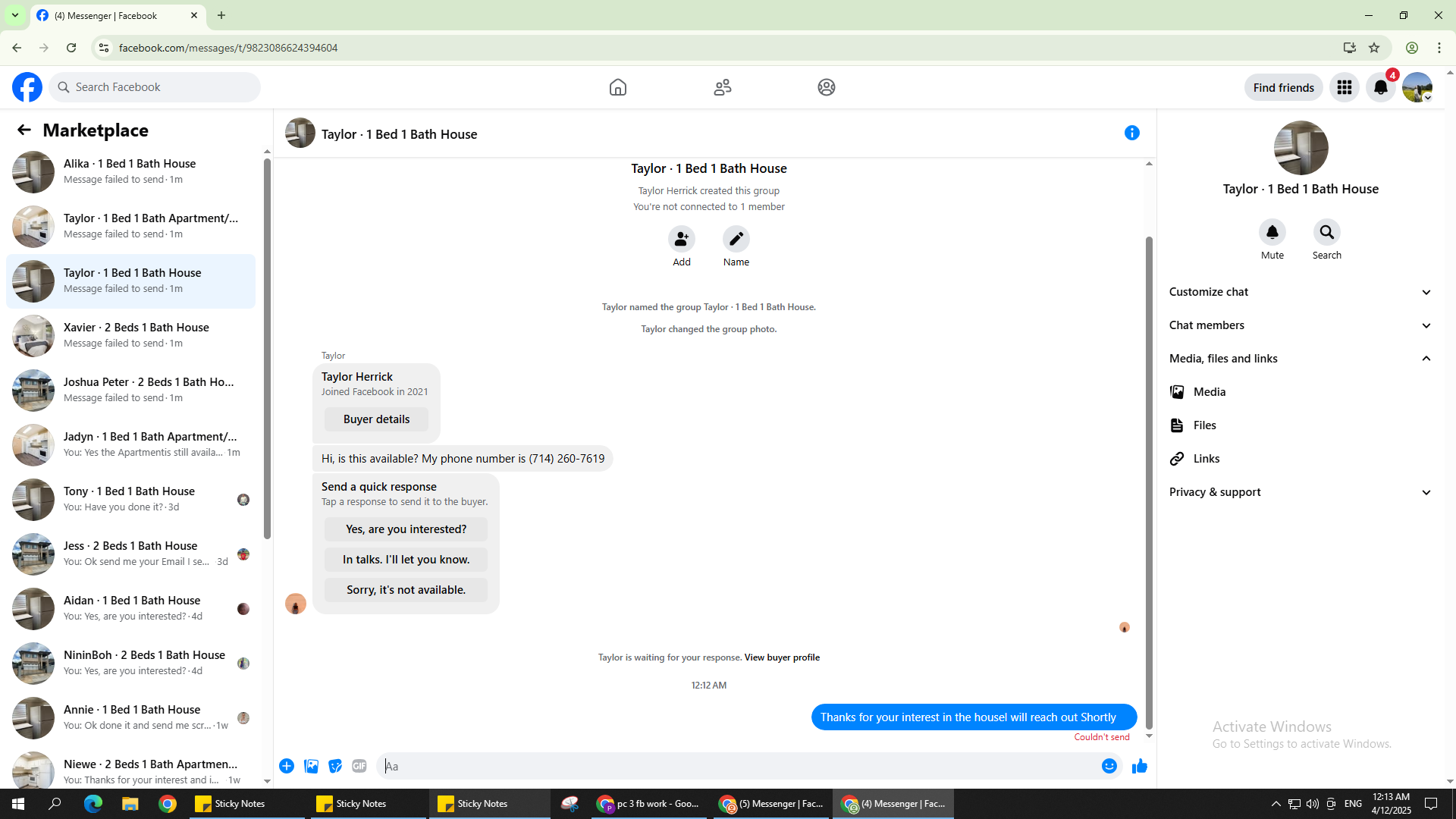Expand Customize chat section
The width and height of the screenshot is (1456, 819).
1301,292
